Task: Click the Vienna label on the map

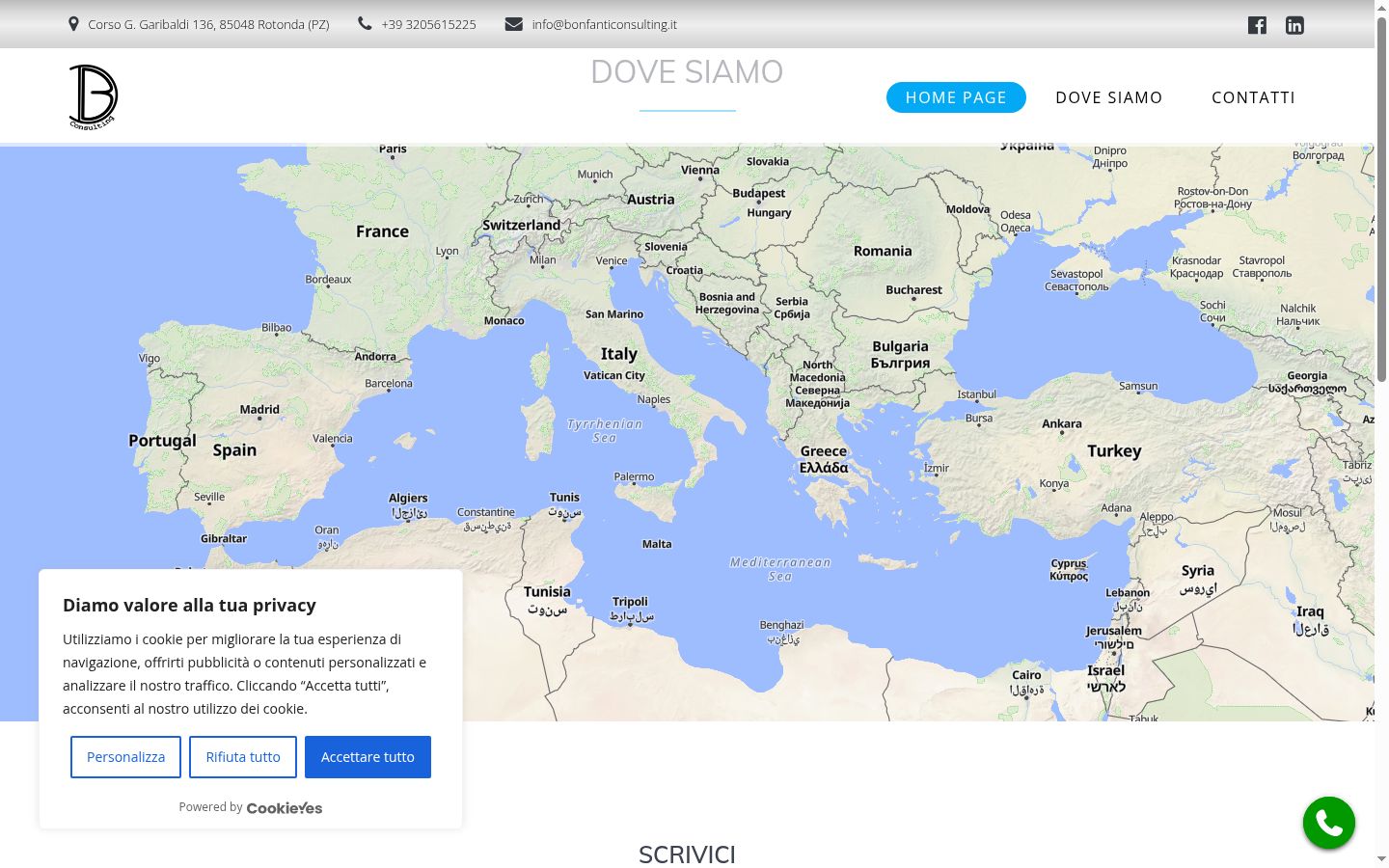Action: [x=700, y=170]
